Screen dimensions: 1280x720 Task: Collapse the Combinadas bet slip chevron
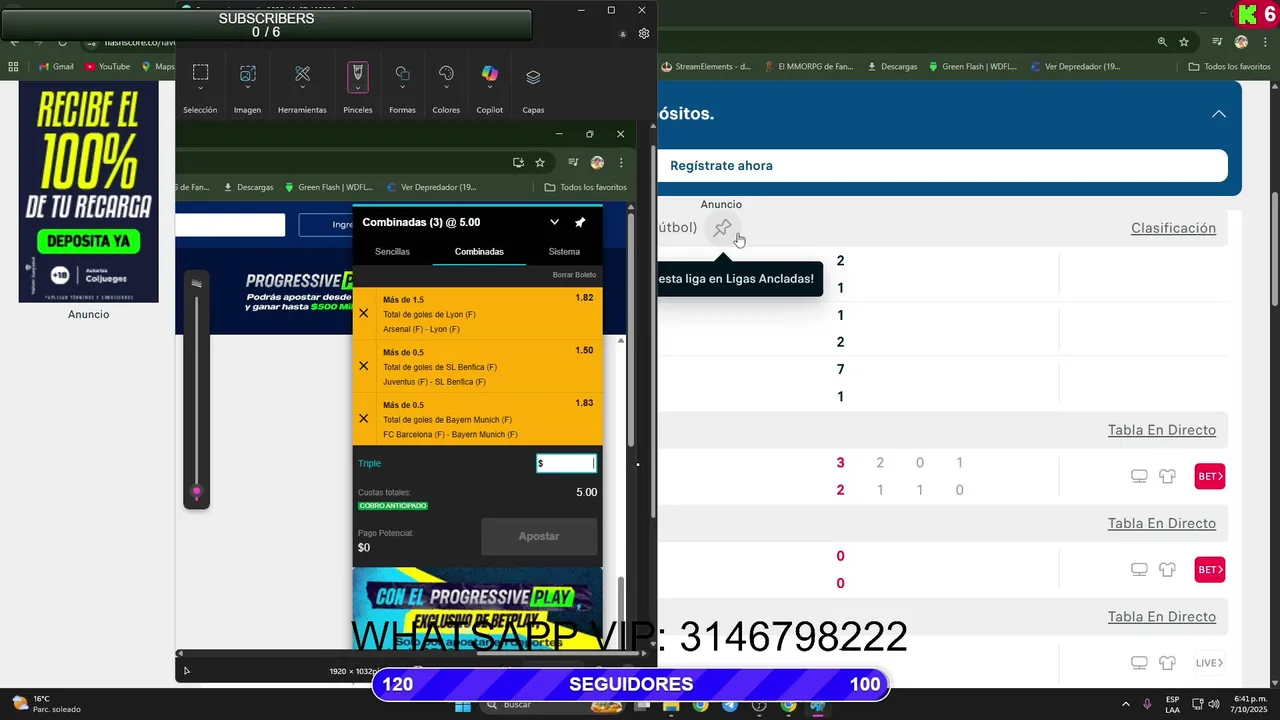[x=554, y=222]
